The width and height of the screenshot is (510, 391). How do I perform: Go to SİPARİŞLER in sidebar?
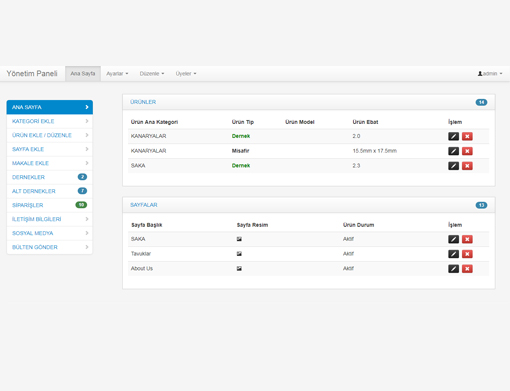pyautogui.click(x=50, y=205)
